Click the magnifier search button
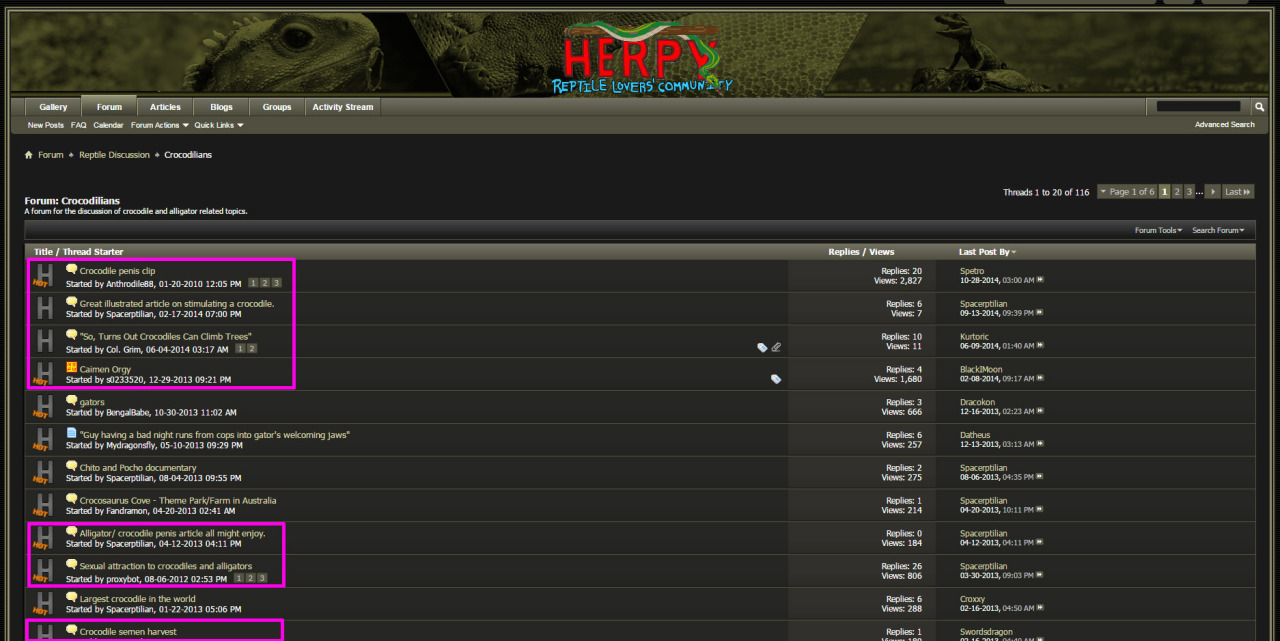This screenshot has width=1280, height=641. 1259,107
